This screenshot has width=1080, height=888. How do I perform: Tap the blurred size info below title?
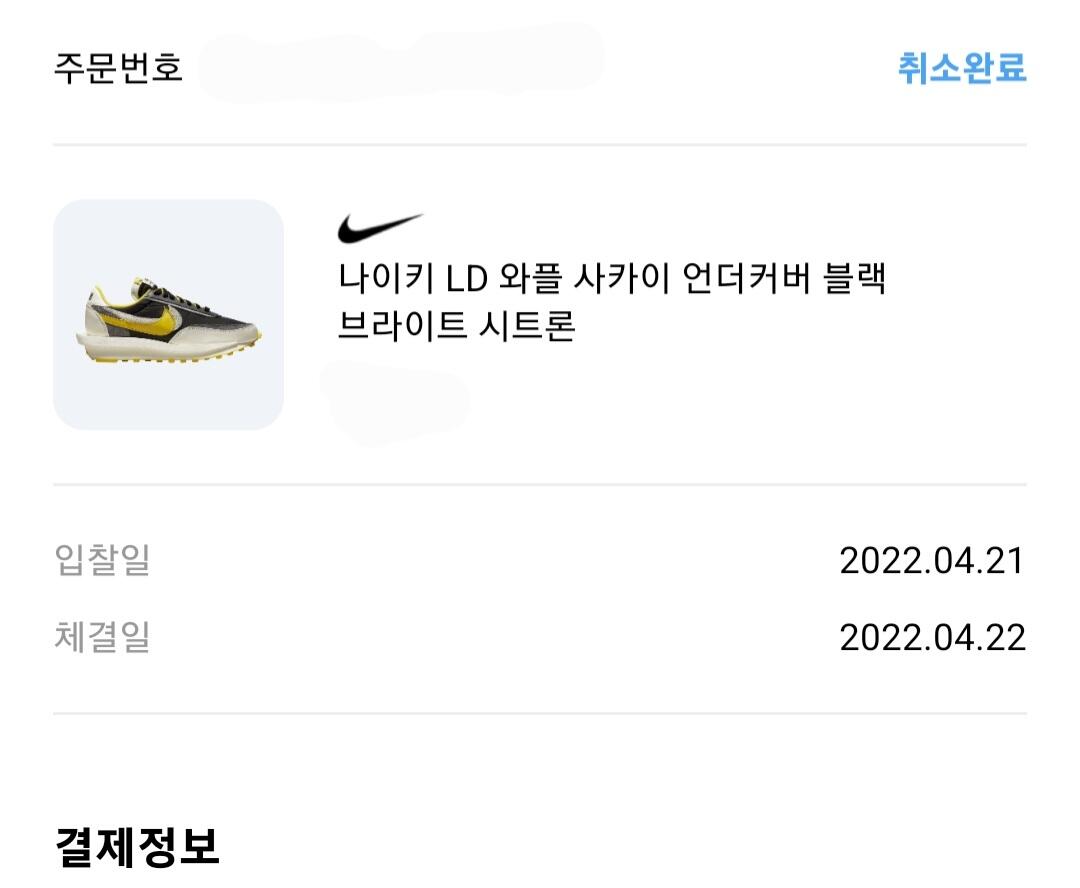click(x=395, y=402)
